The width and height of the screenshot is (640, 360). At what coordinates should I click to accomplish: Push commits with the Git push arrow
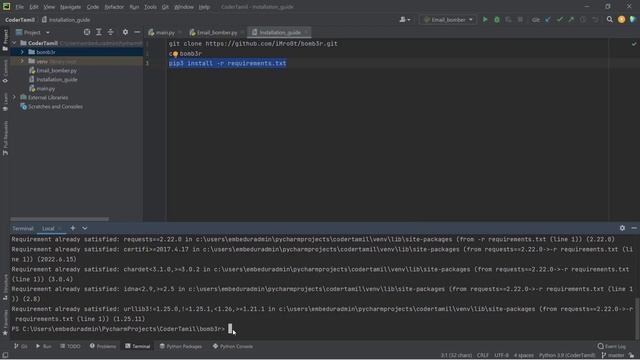(x=571, y=20)
